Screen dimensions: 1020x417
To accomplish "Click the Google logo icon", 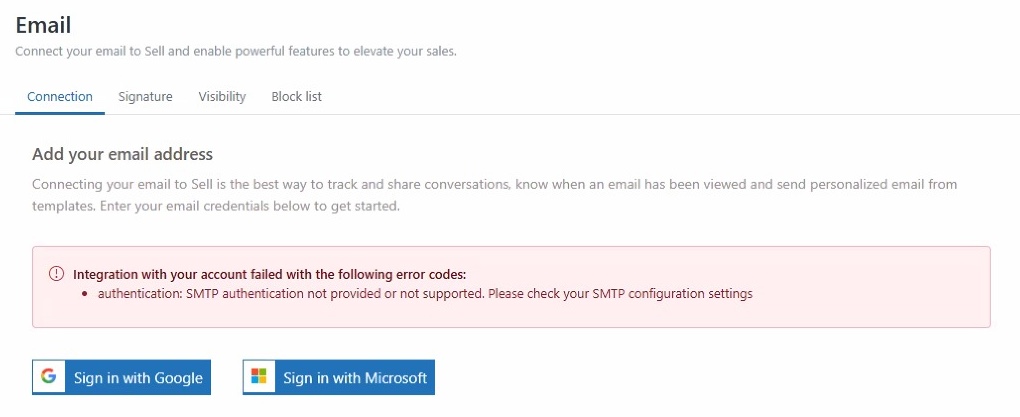I will click(48, 377).
